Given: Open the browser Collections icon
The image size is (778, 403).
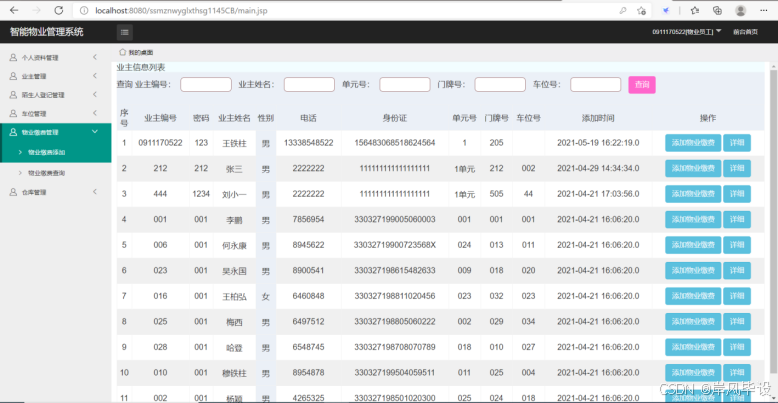Looking at the screenshot, I should pos(717,10).
